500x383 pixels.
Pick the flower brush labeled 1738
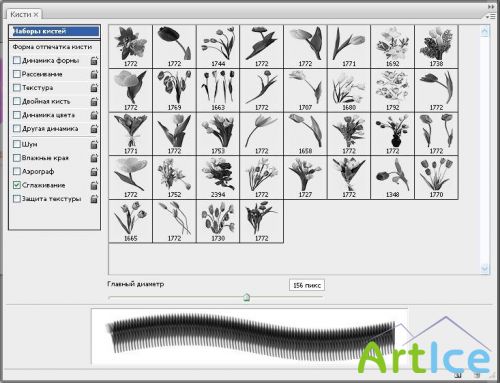[436, 46]
